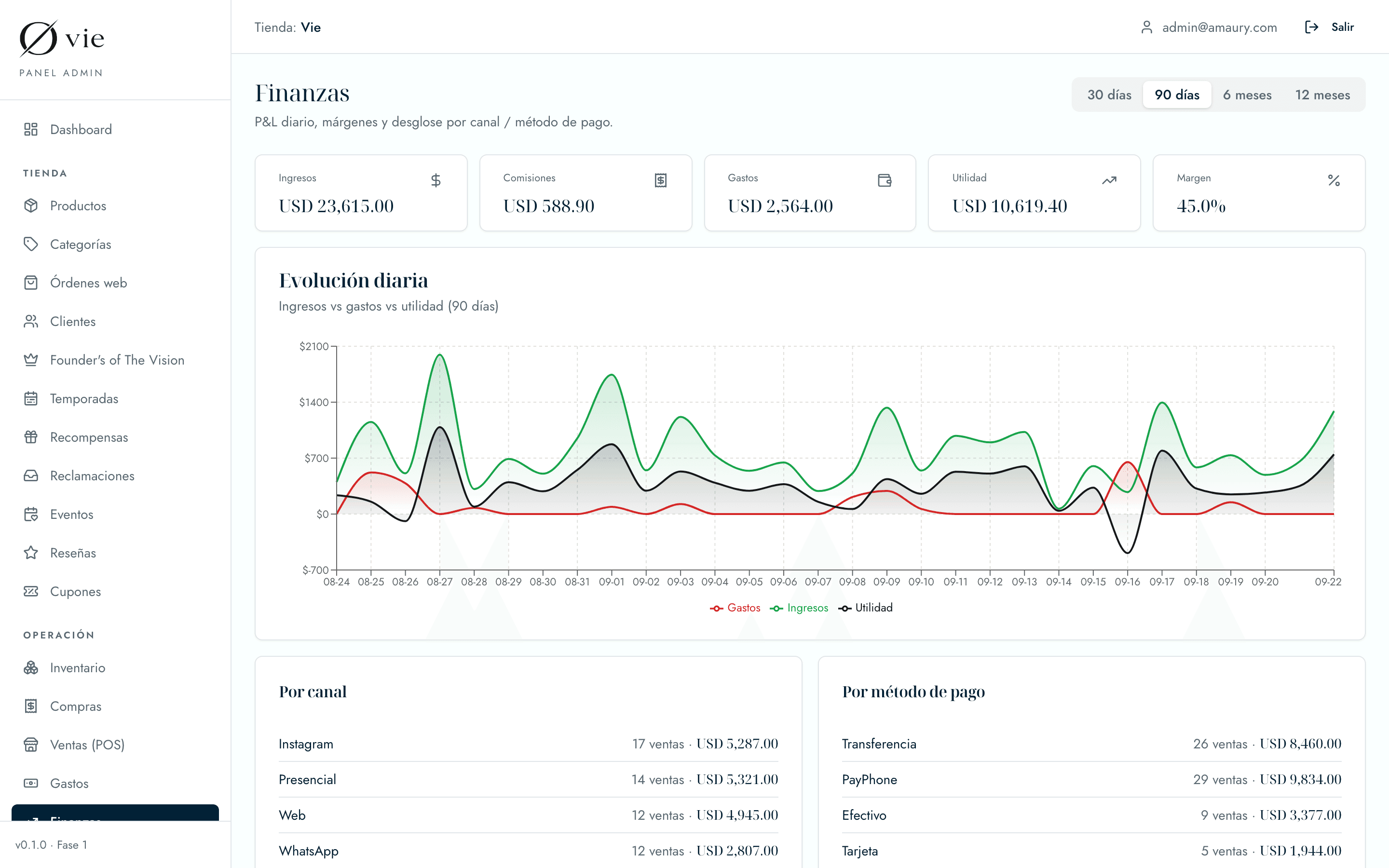Click the Recompensas gift icon
Viewport: 1389px width, 868px height.
point(31,437)
